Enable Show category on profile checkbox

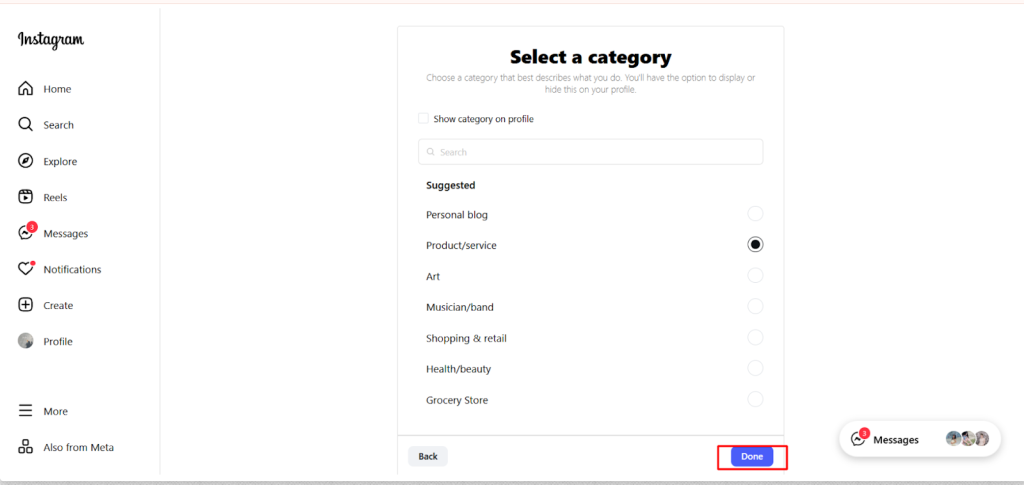click(424, 119)
